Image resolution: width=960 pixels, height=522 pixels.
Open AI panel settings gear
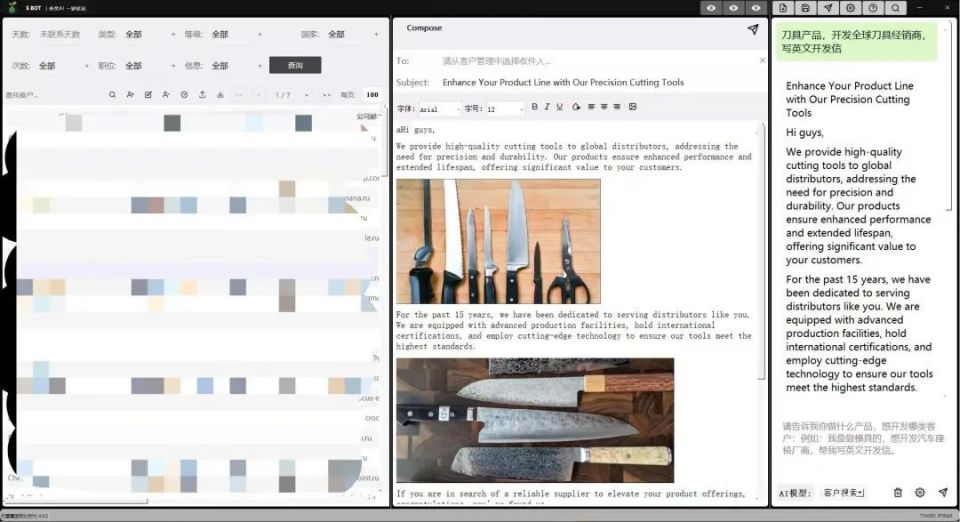(x=920, y=493)
